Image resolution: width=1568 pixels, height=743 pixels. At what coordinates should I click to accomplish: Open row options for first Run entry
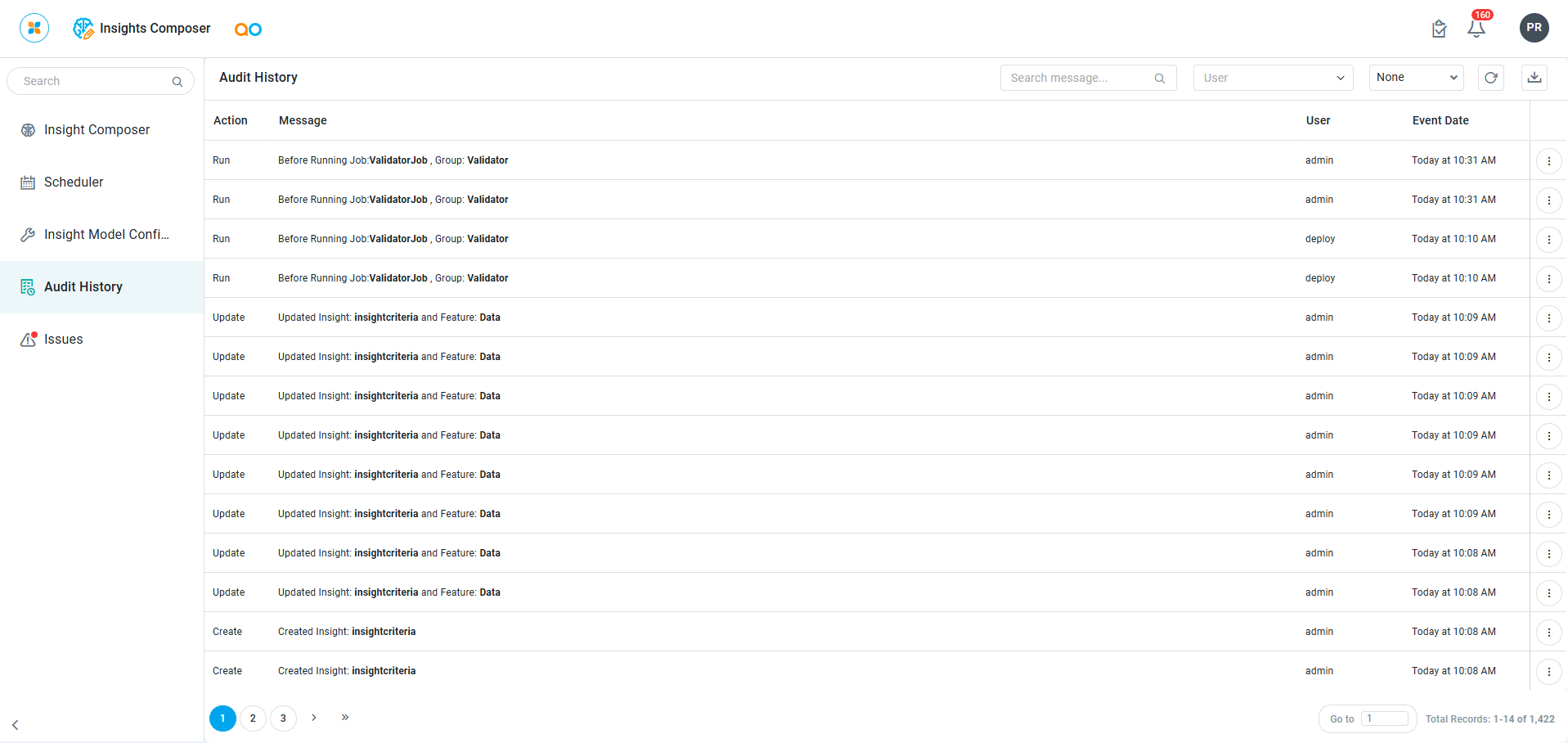tap(1548, 161)
